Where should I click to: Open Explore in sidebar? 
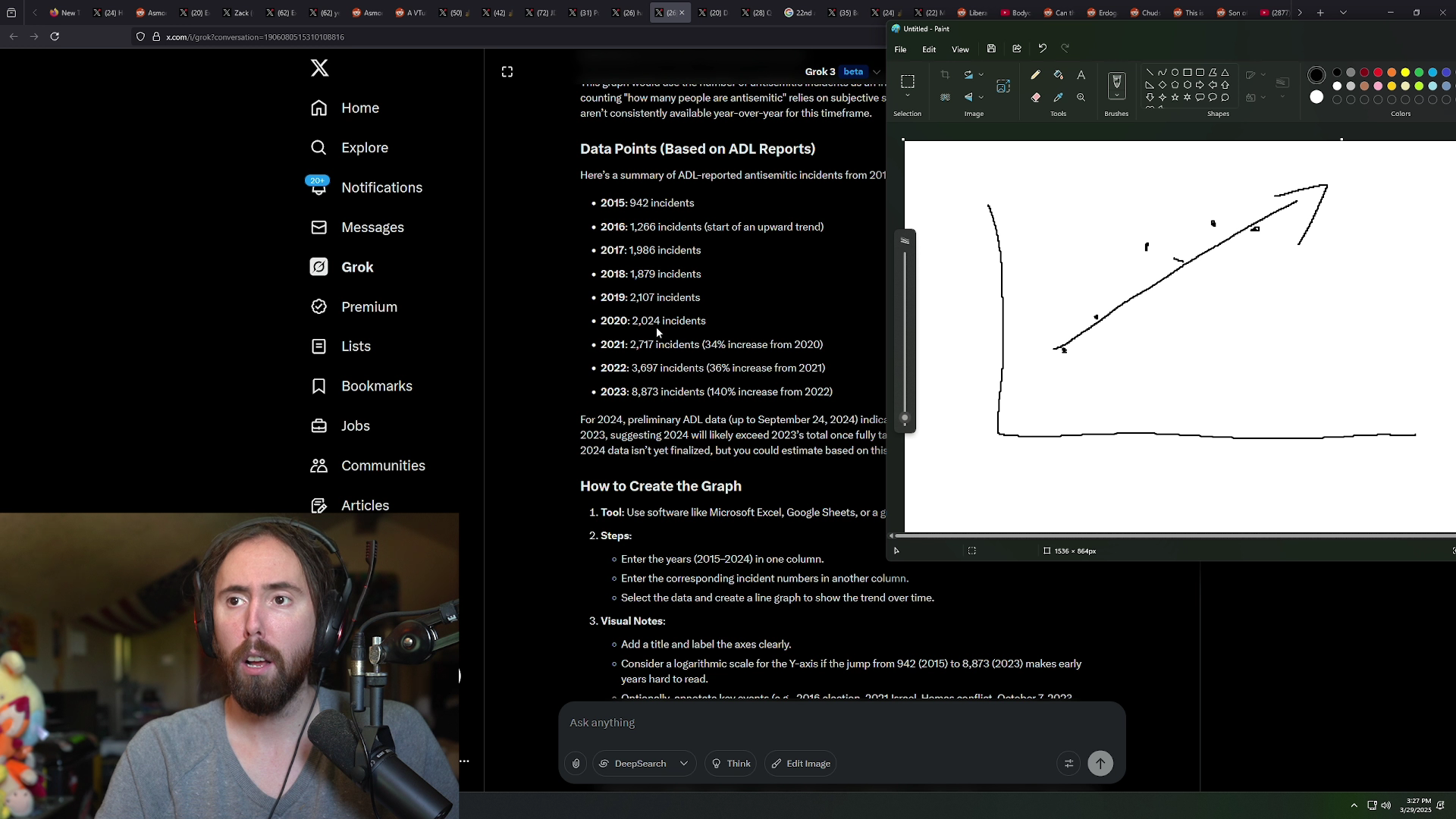[x=350, y=148]
